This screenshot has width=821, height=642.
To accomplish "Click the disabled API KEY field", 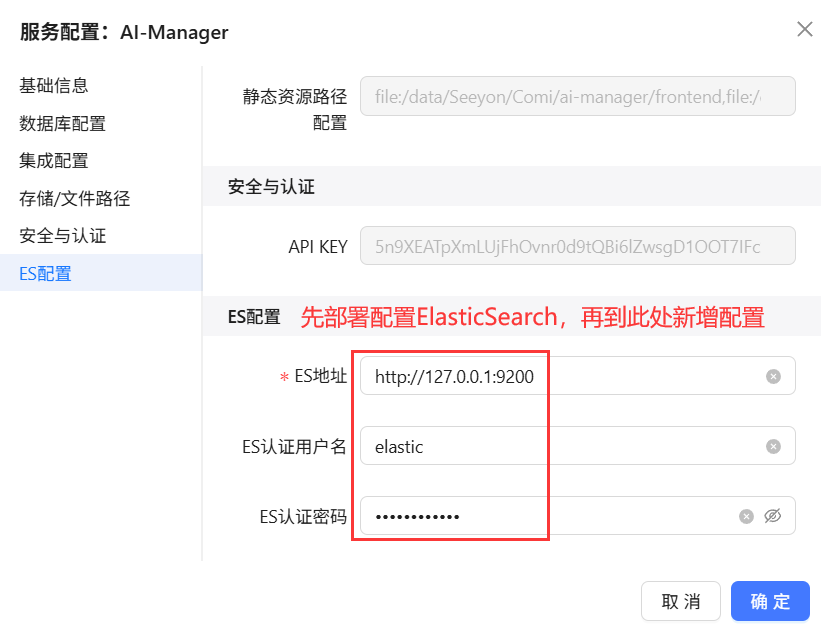I will [x=578, y=246].
